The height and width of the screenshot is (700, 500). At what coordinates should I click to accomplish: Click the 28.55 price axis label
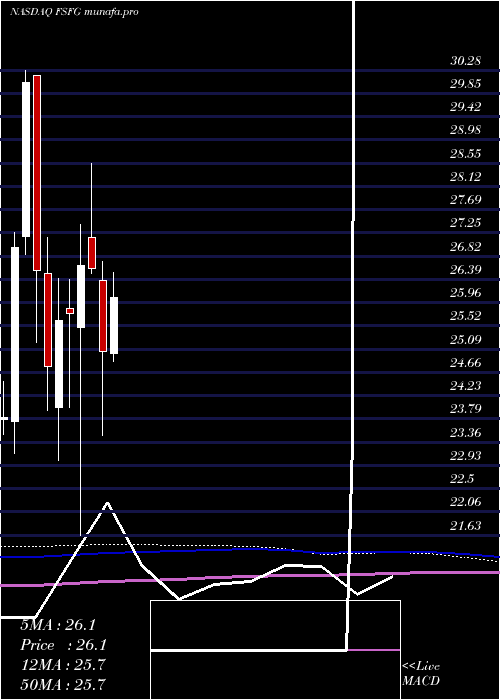[x=465, y=154]
